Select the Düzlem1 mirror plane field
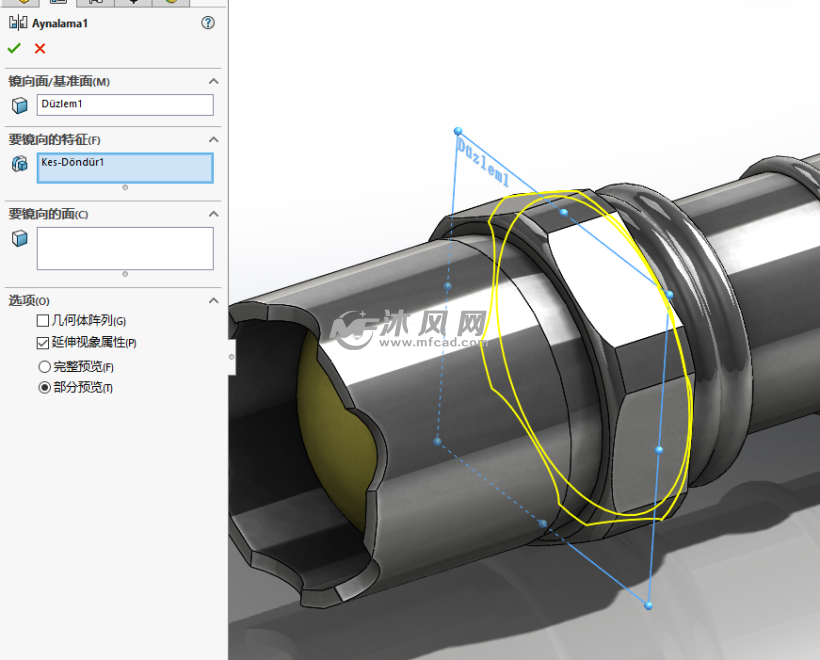Image resolution: width=820 pixels, height=660 pixels. pos(125,105)
